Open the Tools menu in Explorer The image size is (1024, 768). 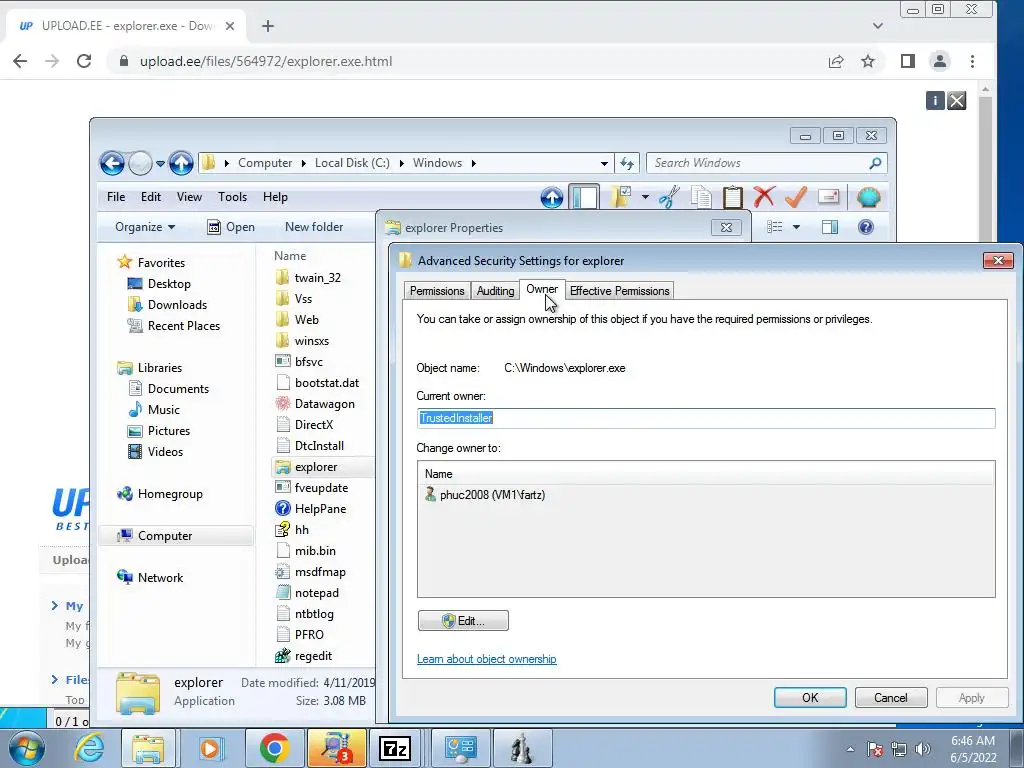(232, 197)
